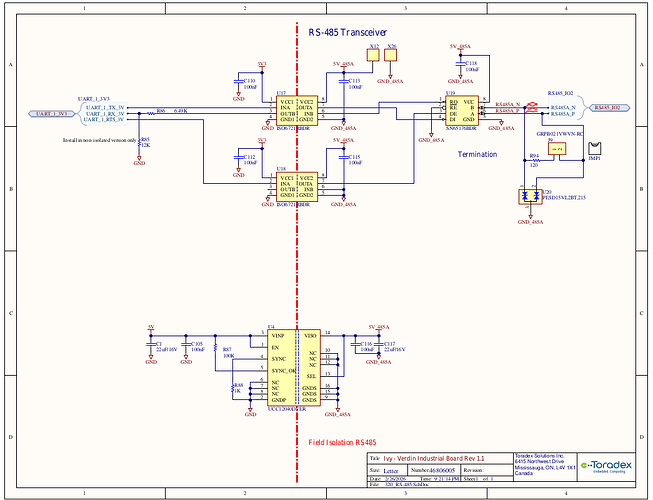Select the U17 ISO6721 isolator chip symbol
This screenshot has width=653, height=500.
pos(297,110)
